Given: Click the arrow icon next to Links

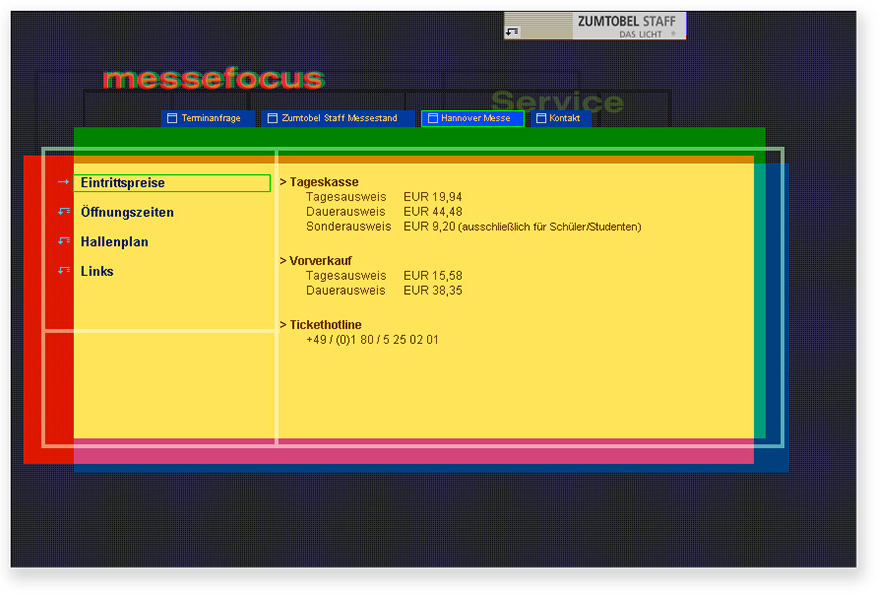Looking at the screenshot, I should (64, 270).
